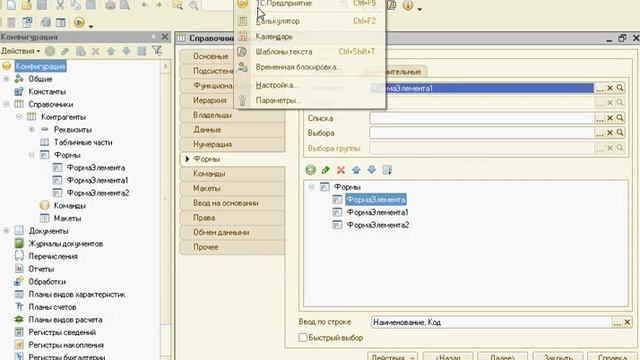Switch to the Обмен данными section tab
640x360 pixels.
[x=233, y=233]
